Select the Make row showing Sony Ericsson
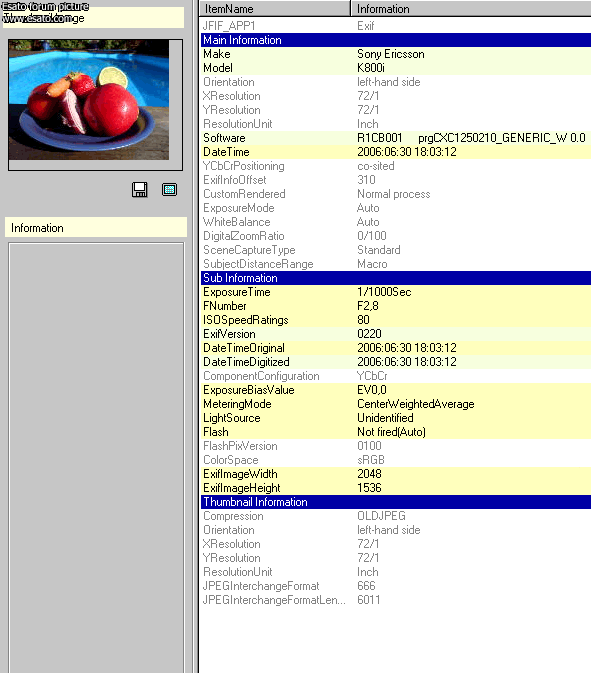Screen dimensions: 591x673 tap(396, 54)
